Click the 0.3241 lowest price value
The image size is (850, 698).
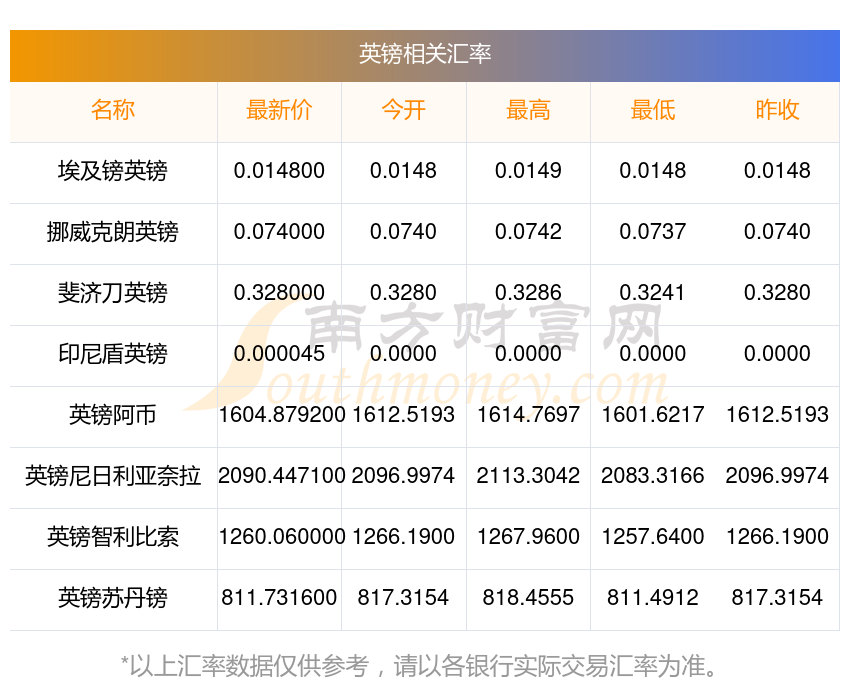652,293
